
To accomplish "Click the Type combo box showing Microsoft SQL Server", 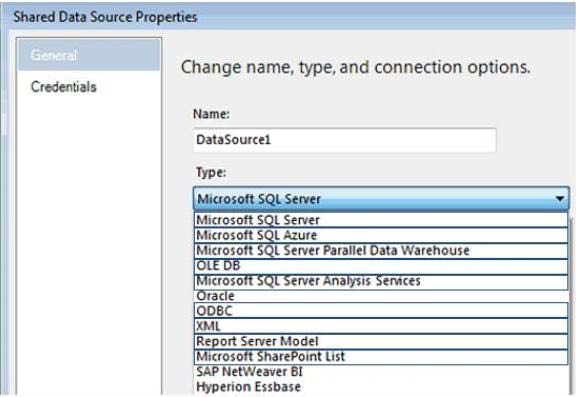I will tap(381, 199).
